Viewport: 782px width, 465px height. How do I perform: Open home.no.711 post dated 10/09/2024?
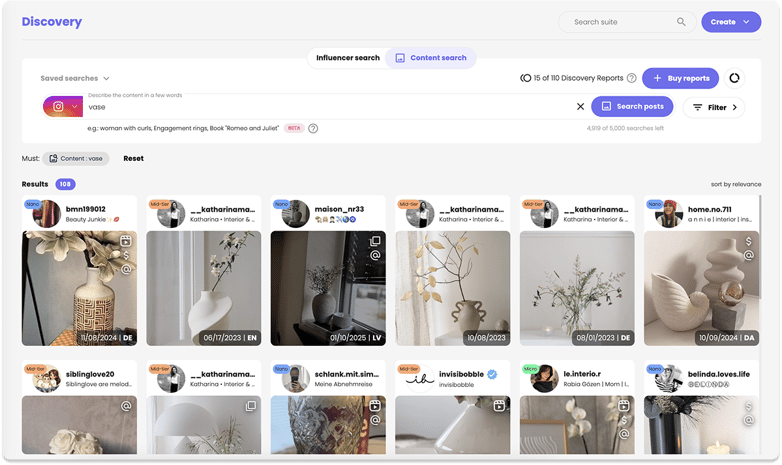[x=701, y=288]
